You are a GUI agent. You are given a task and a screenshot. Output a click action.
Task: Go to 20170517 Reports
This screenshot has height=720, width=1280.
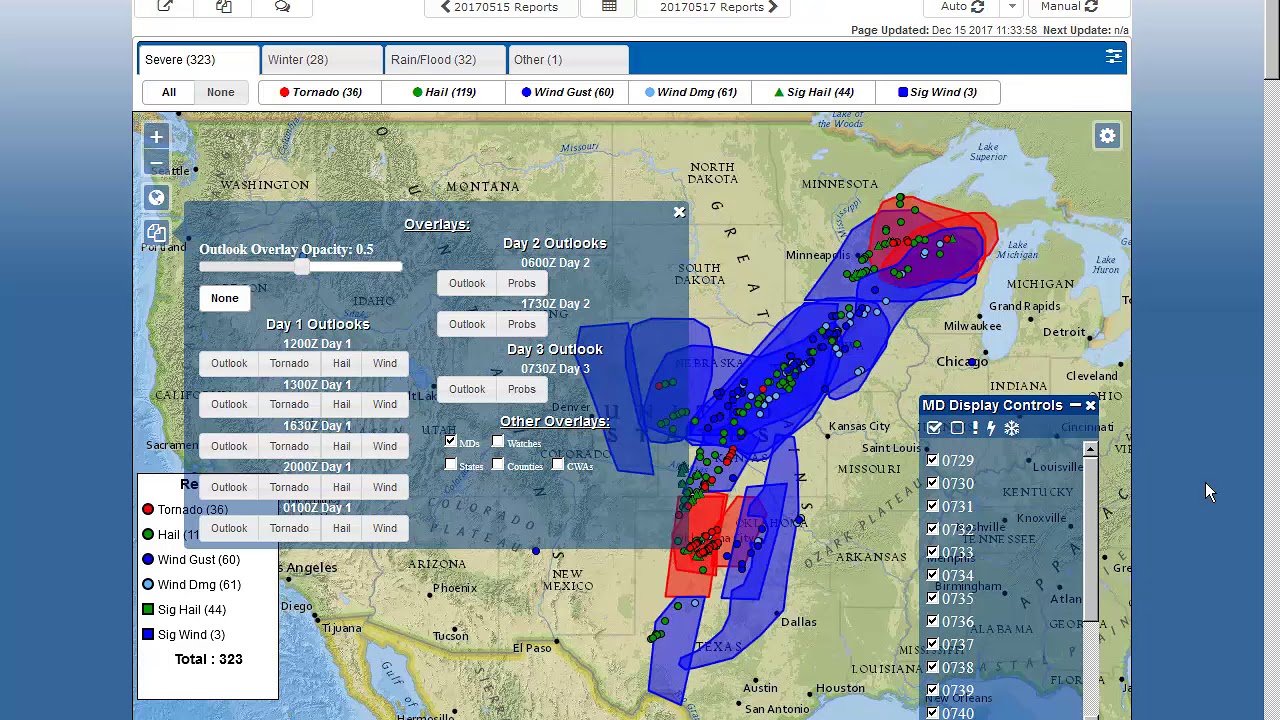pos(713,6)
